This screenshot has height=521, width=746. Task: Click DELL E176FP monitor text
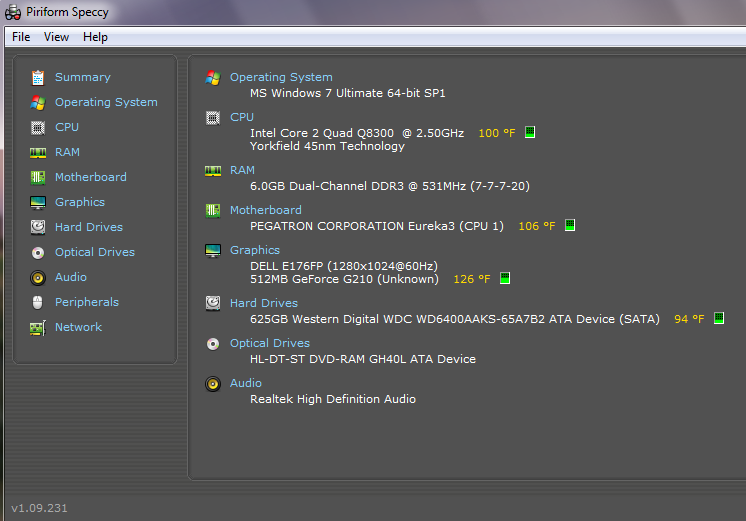(344, 266)
